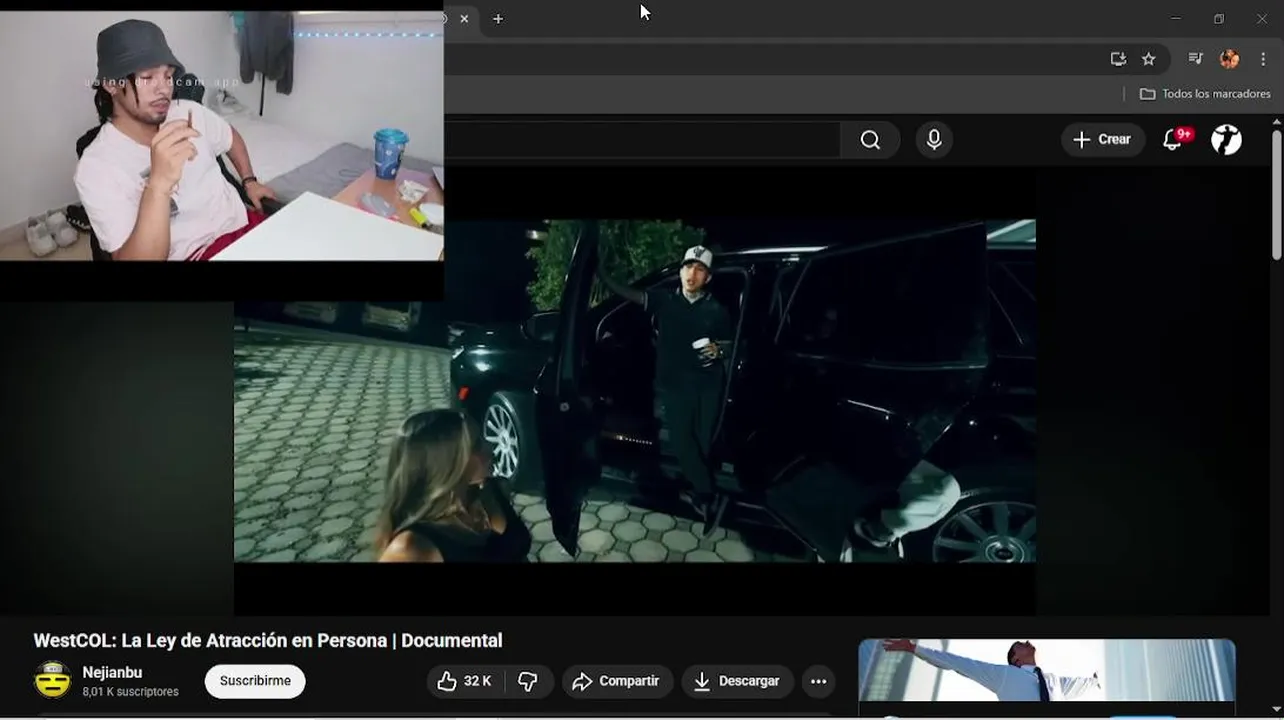The width and height of the screenshot is (1284, 720).
Task: Click the Suscribirme button
Action: [x=255, y=681]
